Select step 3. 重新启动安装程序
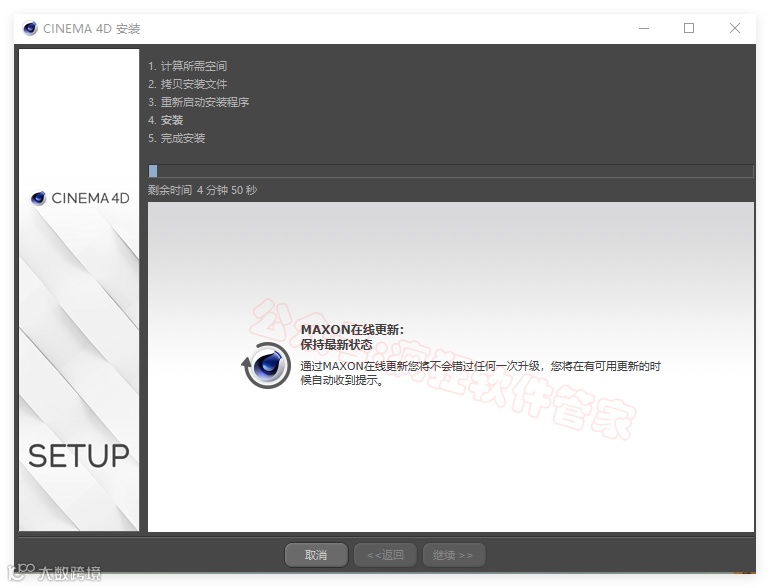 click(198, 102)
